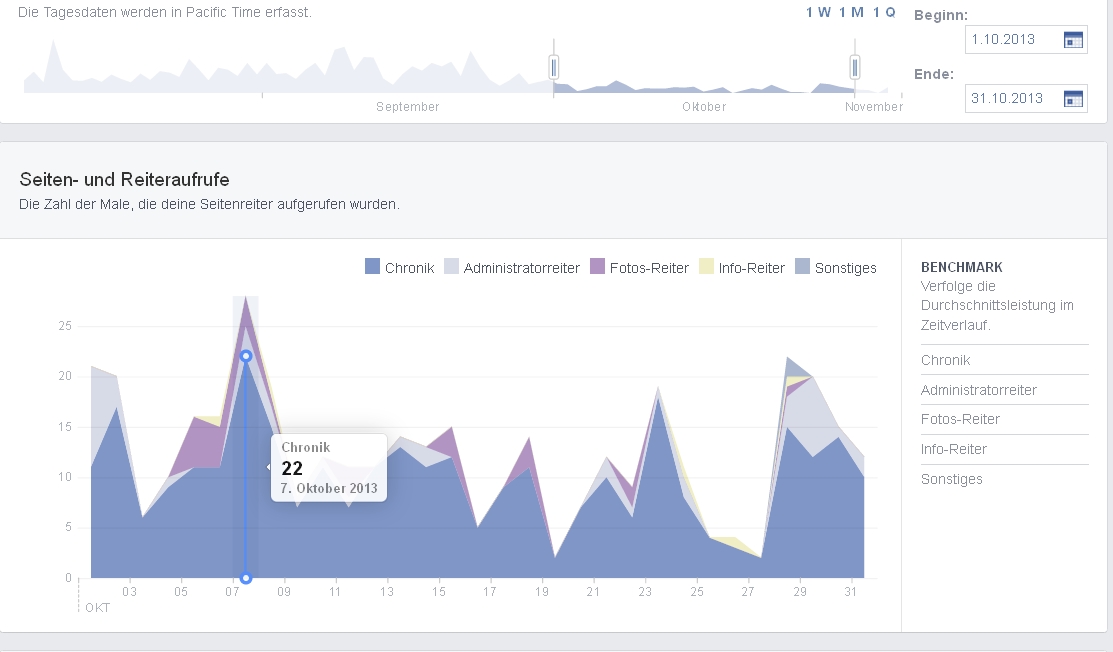
Task: Click the Beginn date input field
Action: pos(1010,40)
